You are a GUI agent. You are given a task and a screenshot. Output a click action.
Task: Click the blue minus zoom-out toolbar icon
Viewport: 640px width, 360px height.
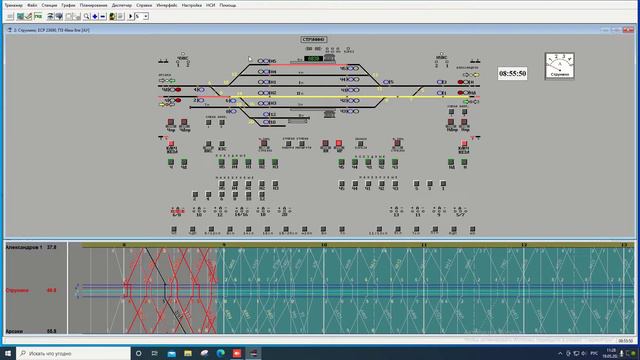103,16
